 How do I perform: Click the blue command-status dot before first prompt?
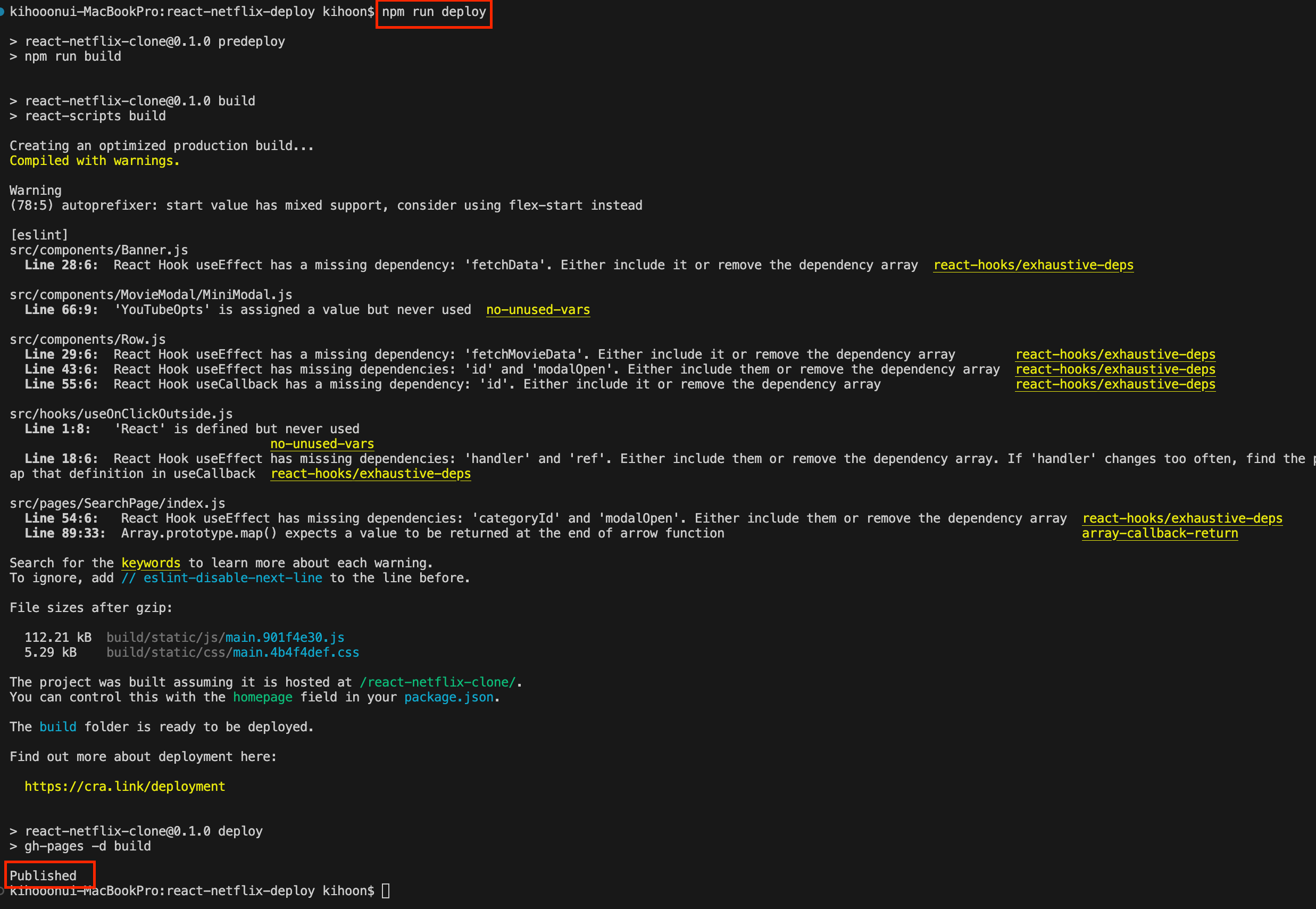pos(2,12)
